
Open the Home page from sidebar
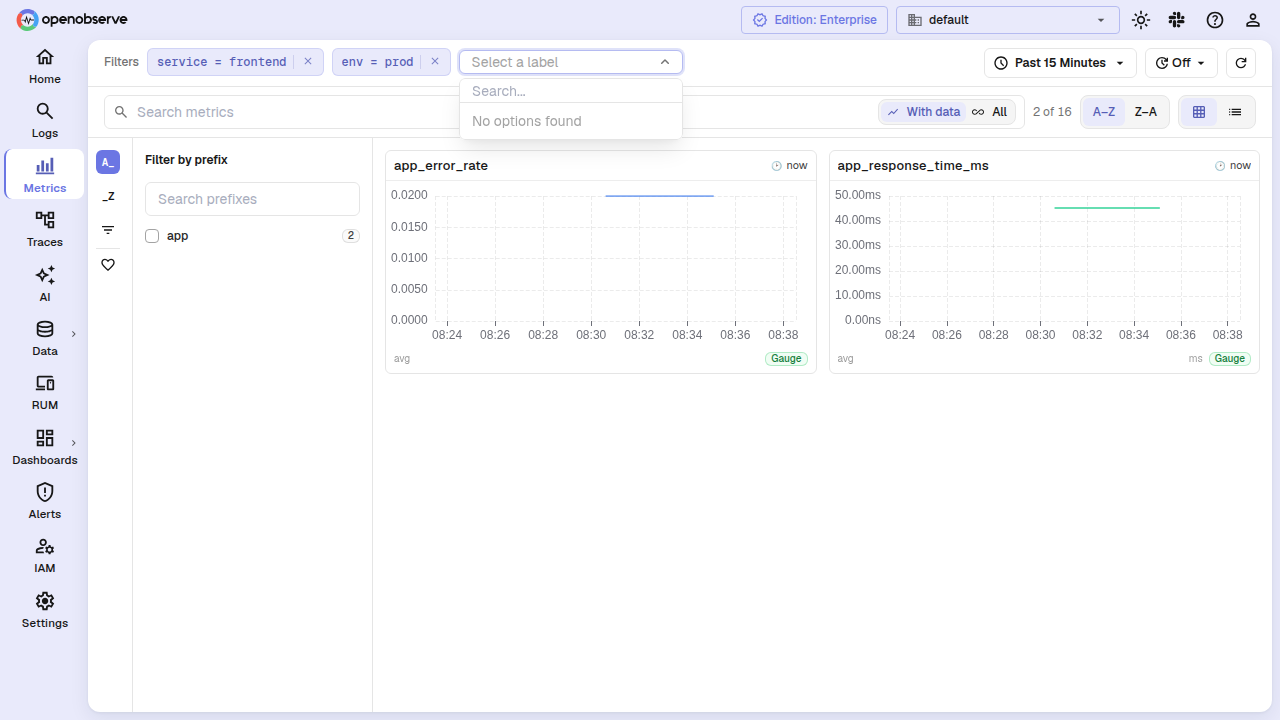click(x=44, y=66)
